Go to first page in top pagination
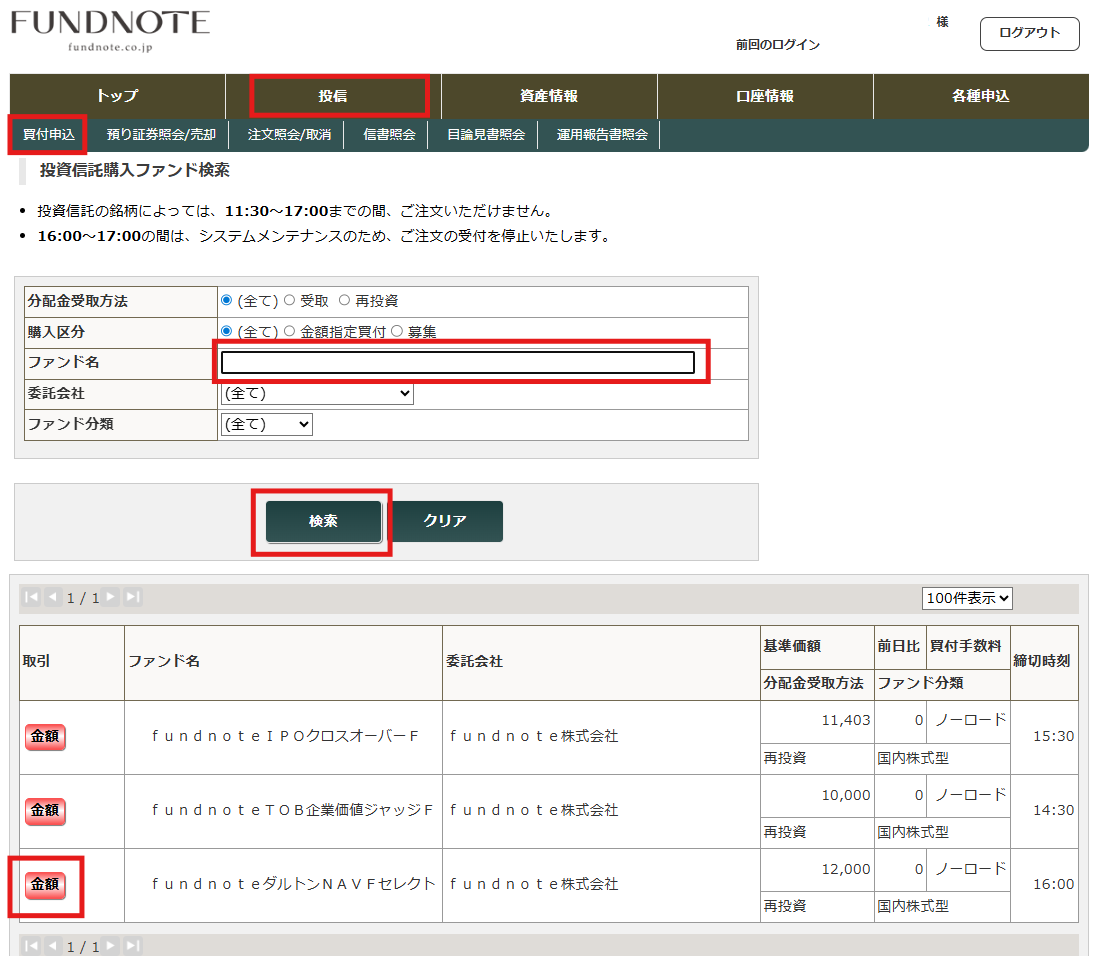The width and height of the screenshot is (1095, 956). click(31, 597)
